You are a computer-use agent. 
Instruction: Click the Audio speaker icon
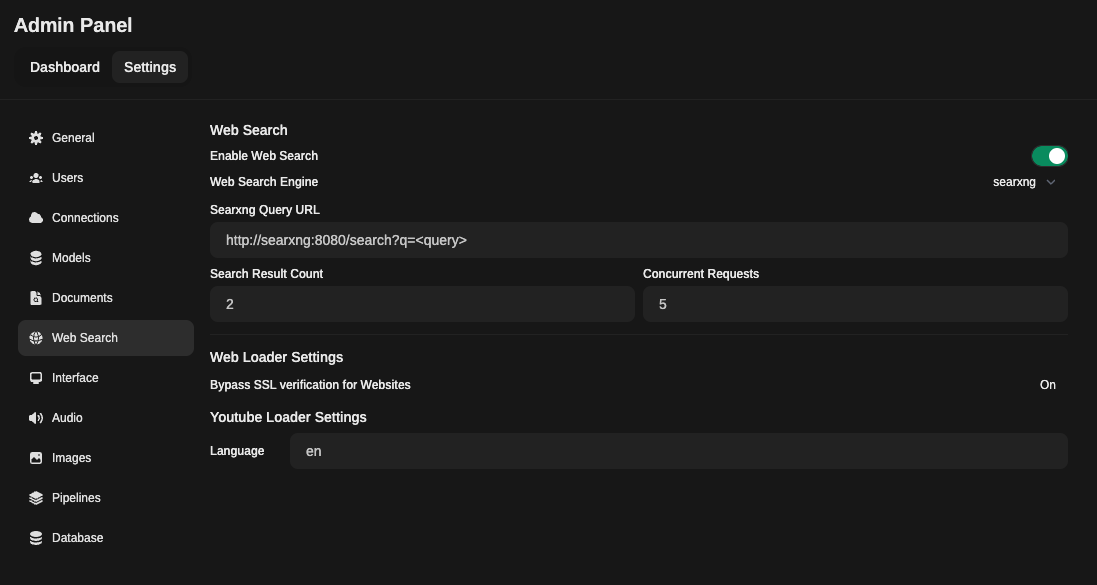36,417
